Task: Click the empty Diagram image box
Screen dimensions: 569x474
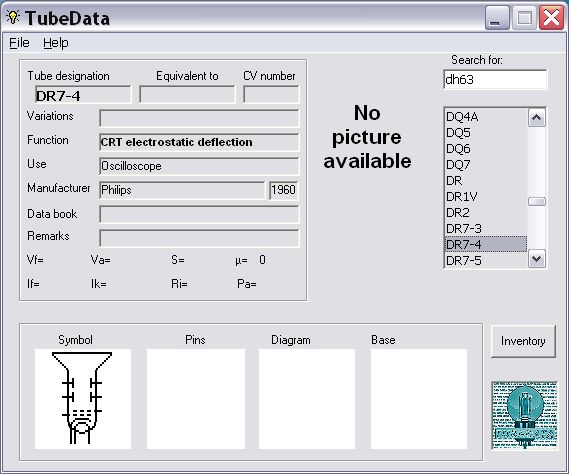Action: [307, 399]
